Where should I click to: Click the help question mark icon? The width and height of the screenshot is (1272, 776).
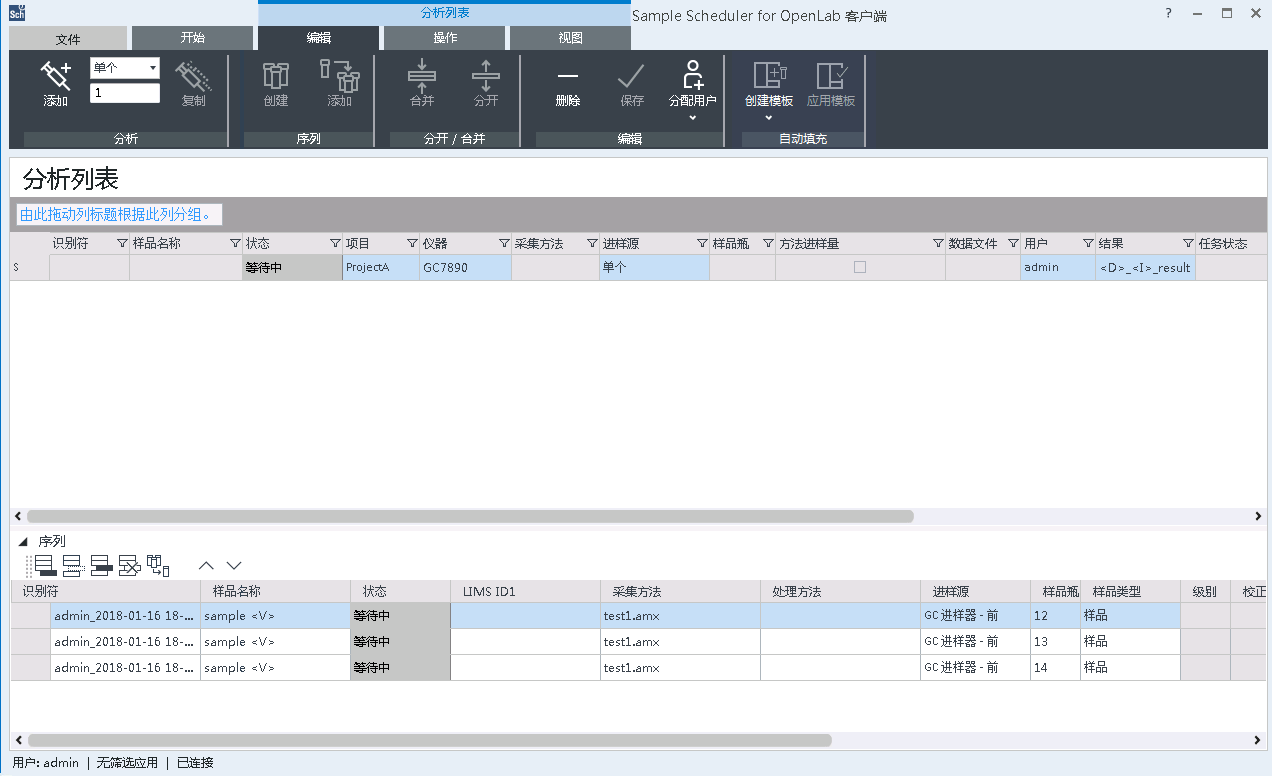pos(1169,13)
